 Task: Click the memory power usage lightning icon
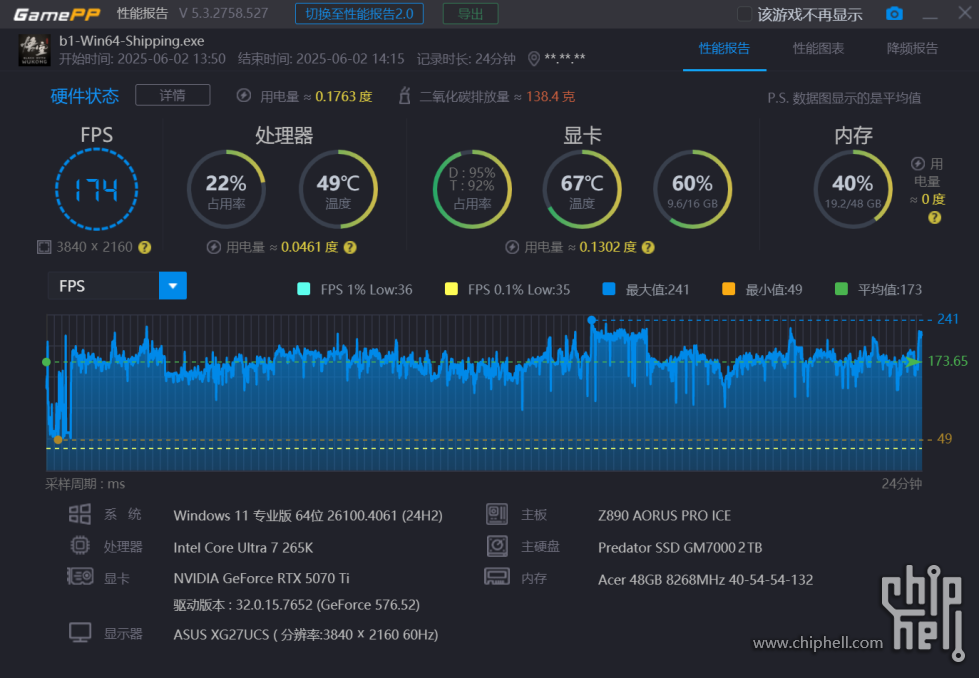pos(918,164)
